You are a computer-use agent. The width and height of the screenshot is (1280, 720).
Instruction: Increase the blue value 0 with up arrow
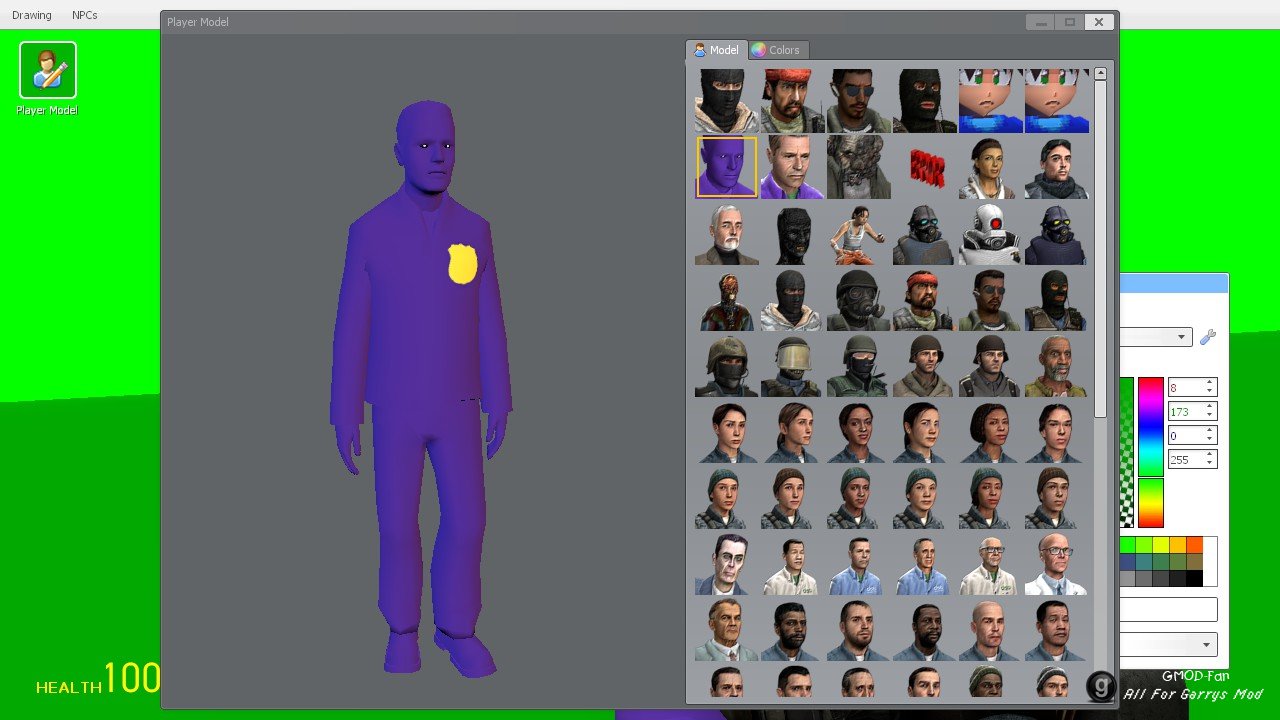1210,431
